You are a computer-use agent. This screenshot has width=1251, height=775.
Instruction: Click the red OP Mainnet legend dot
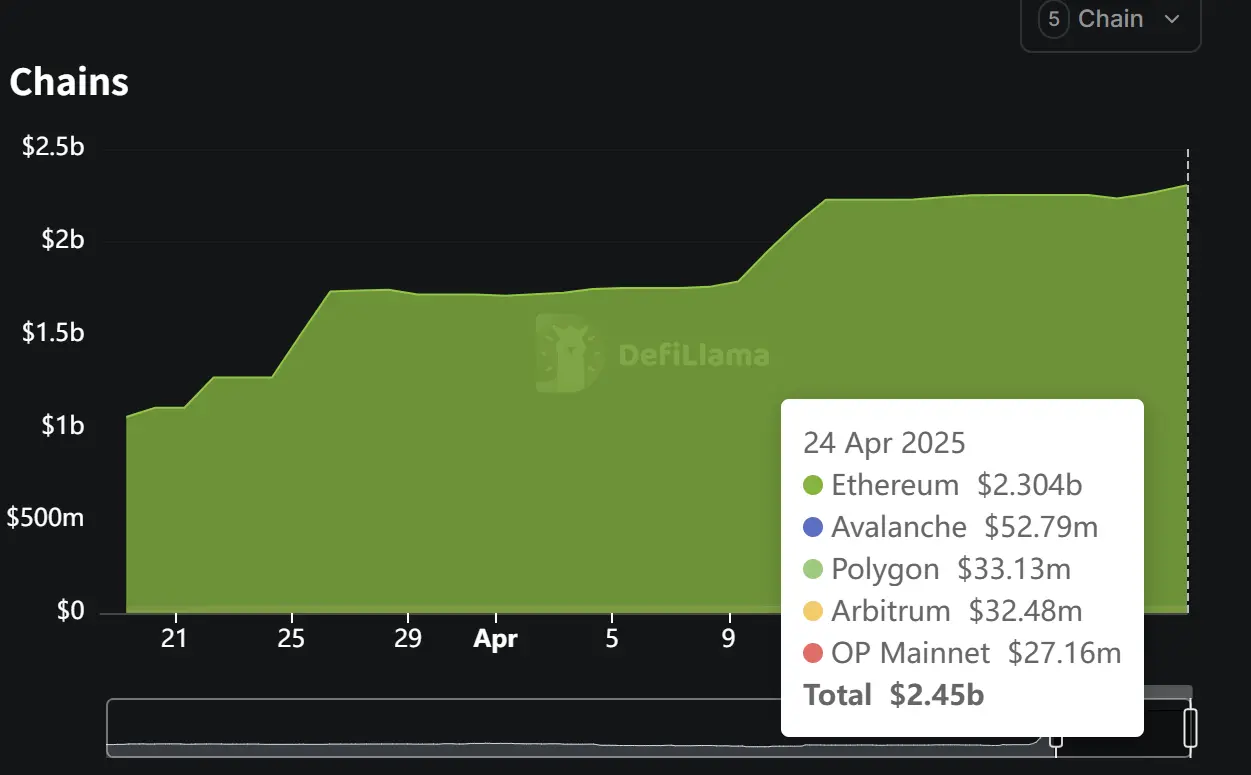(813, 654)
